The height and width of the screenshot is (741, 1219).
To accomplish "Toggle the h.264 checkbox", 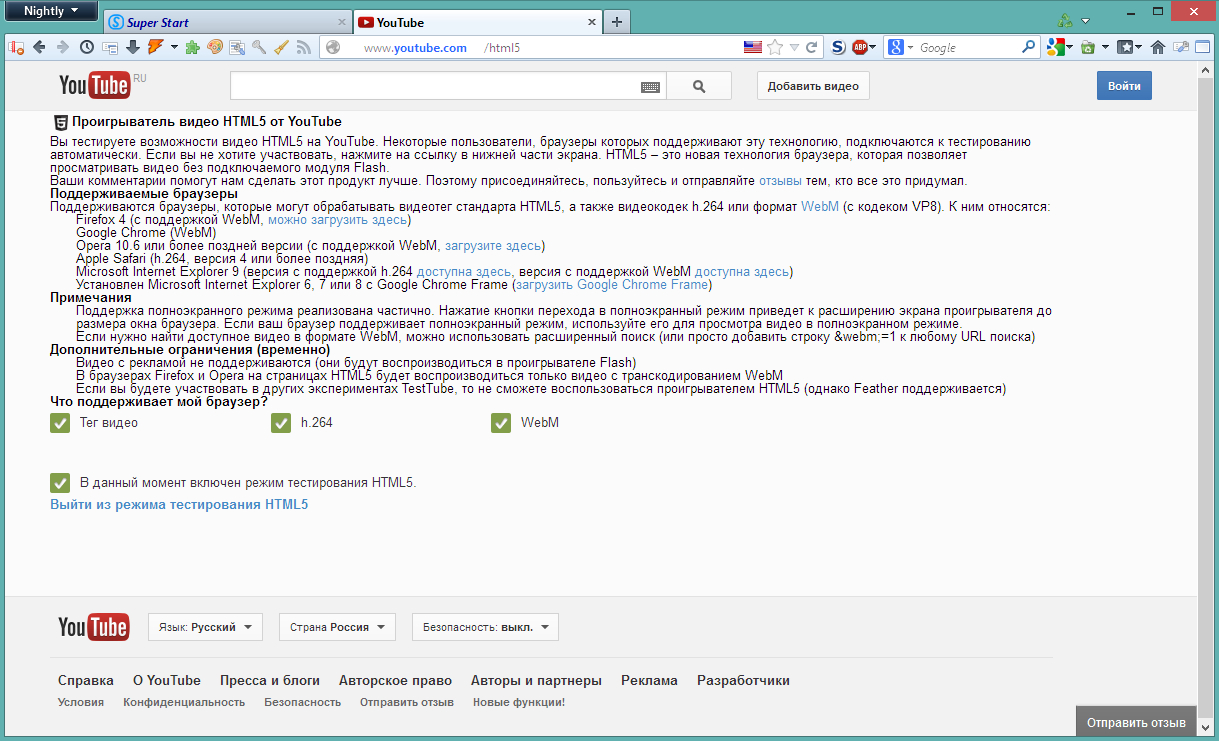I will click(x=281, y=424).
